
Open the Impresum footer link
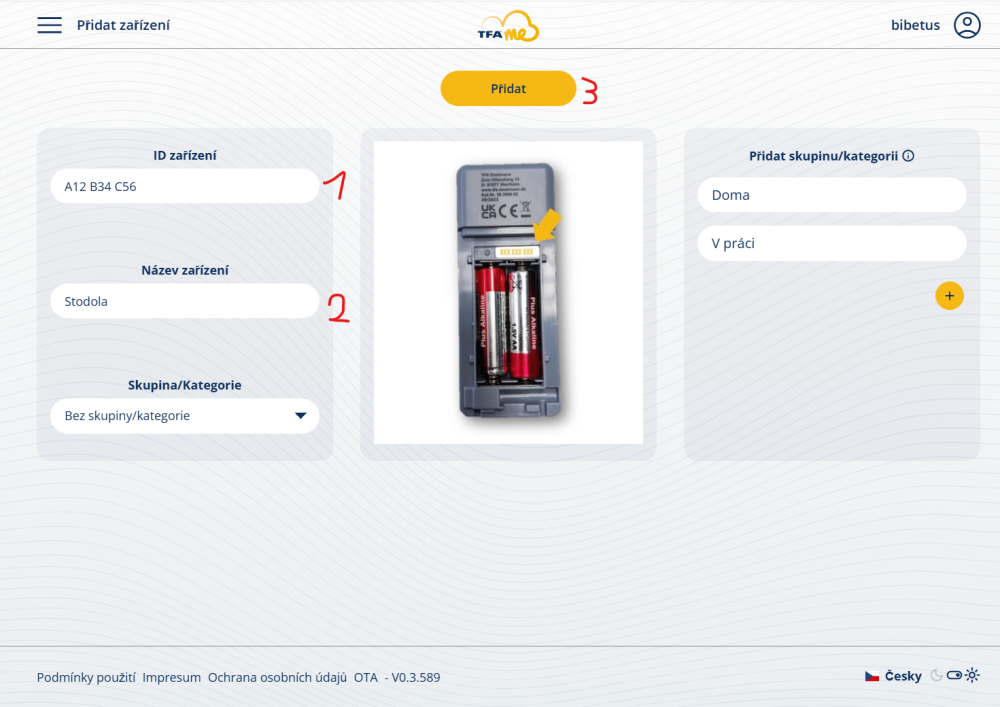pos(171,677)
